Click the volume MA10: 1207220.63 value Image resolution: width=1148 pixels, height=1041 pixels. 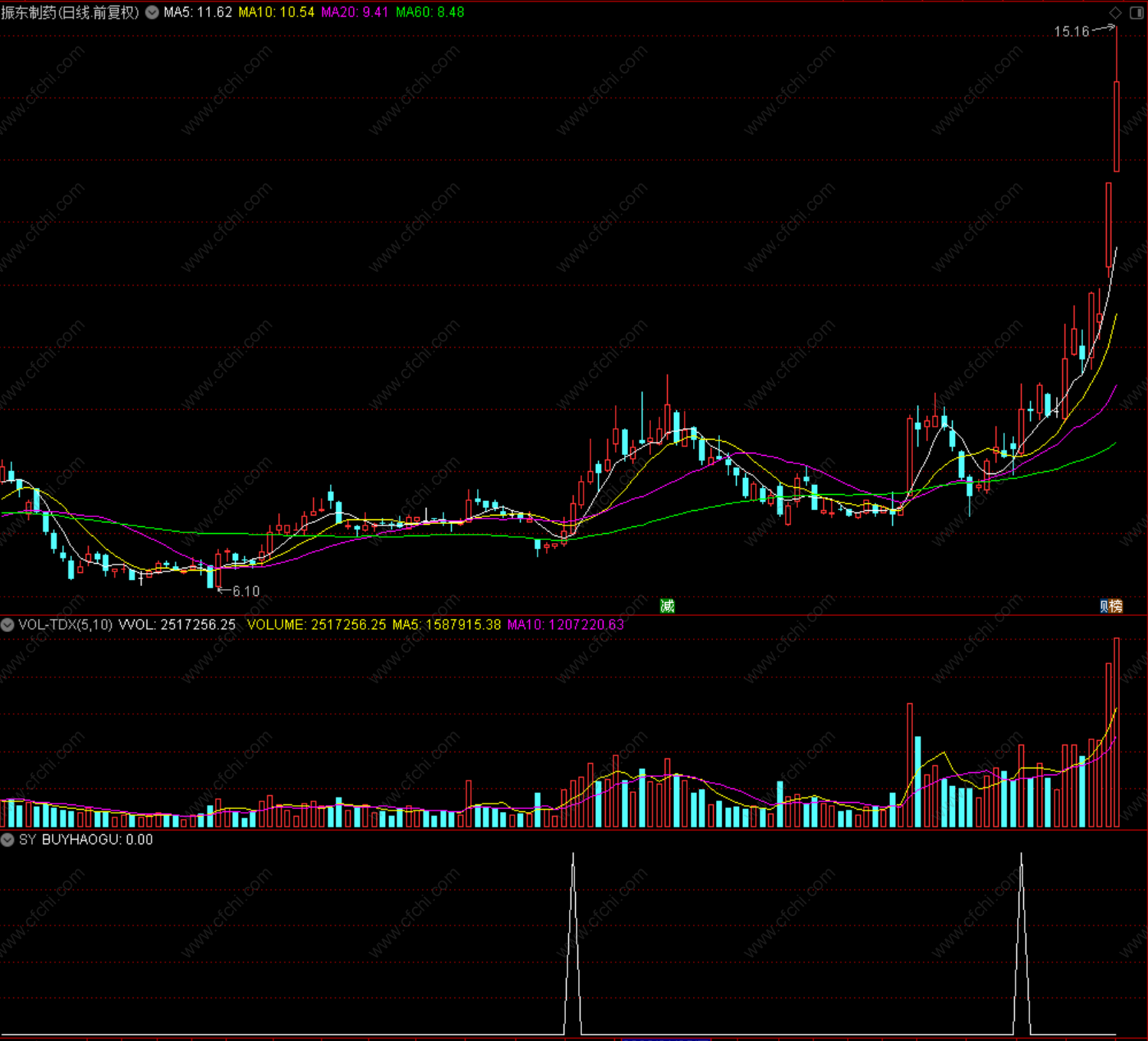(x=566, y=625)
